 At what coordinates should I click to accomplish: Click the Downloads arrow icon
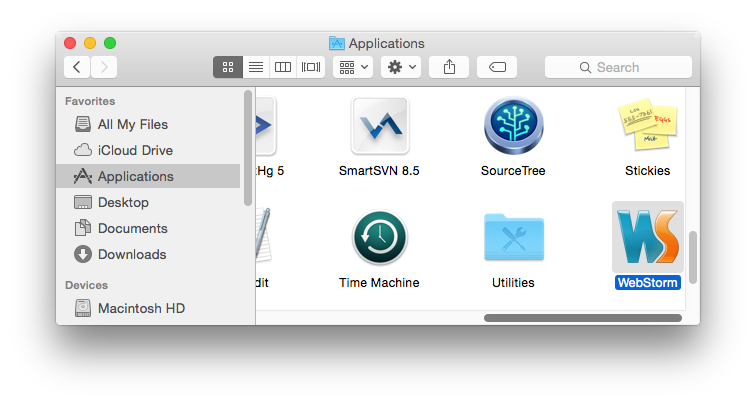[x=83, y=254]
